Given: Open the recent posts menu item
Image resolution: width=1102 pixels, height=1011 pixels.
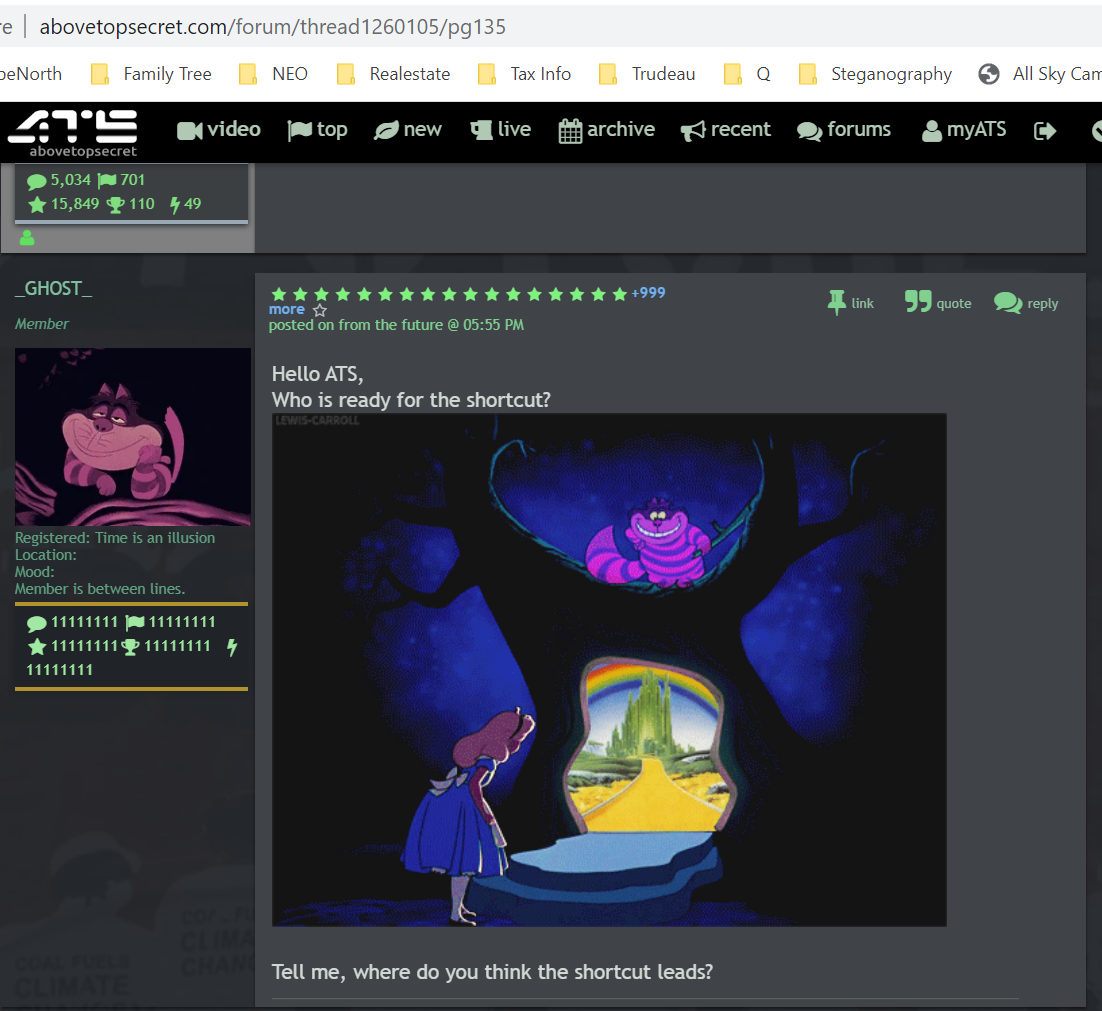Looking at the screenshot, I should [x=725, y=130].
